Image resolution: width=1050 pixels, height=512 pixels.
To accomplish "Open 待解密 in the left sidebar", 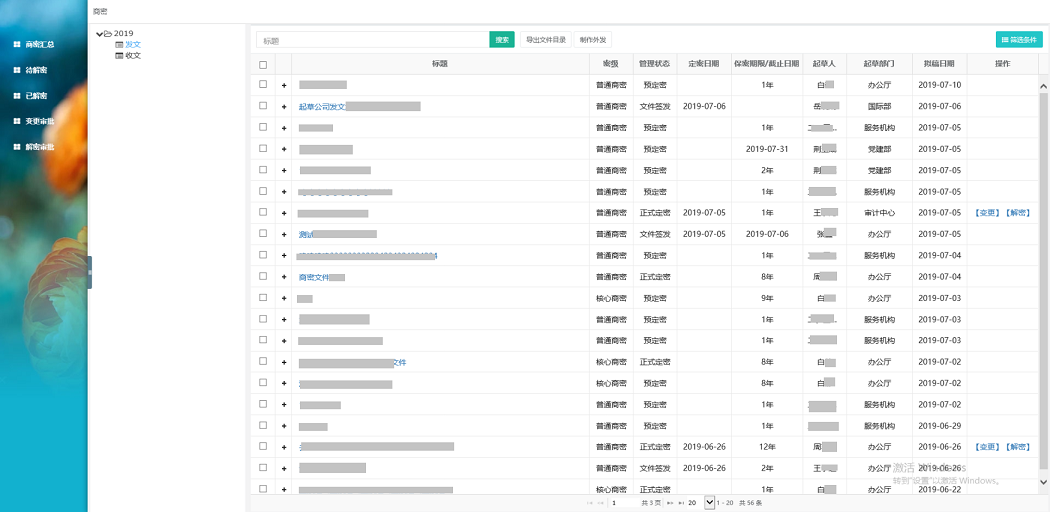I will 36,70.
